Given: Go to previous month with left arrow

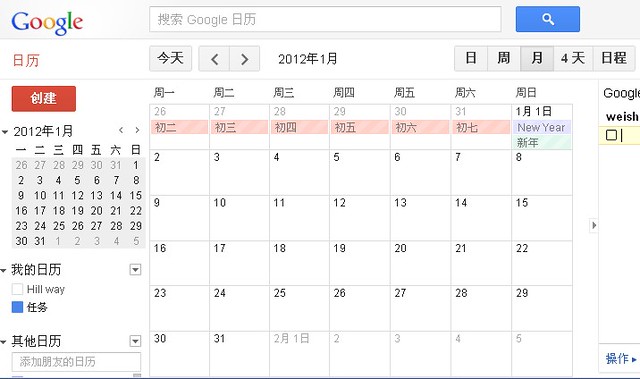Looking at the screenshot, I should (x=214, y=59).
